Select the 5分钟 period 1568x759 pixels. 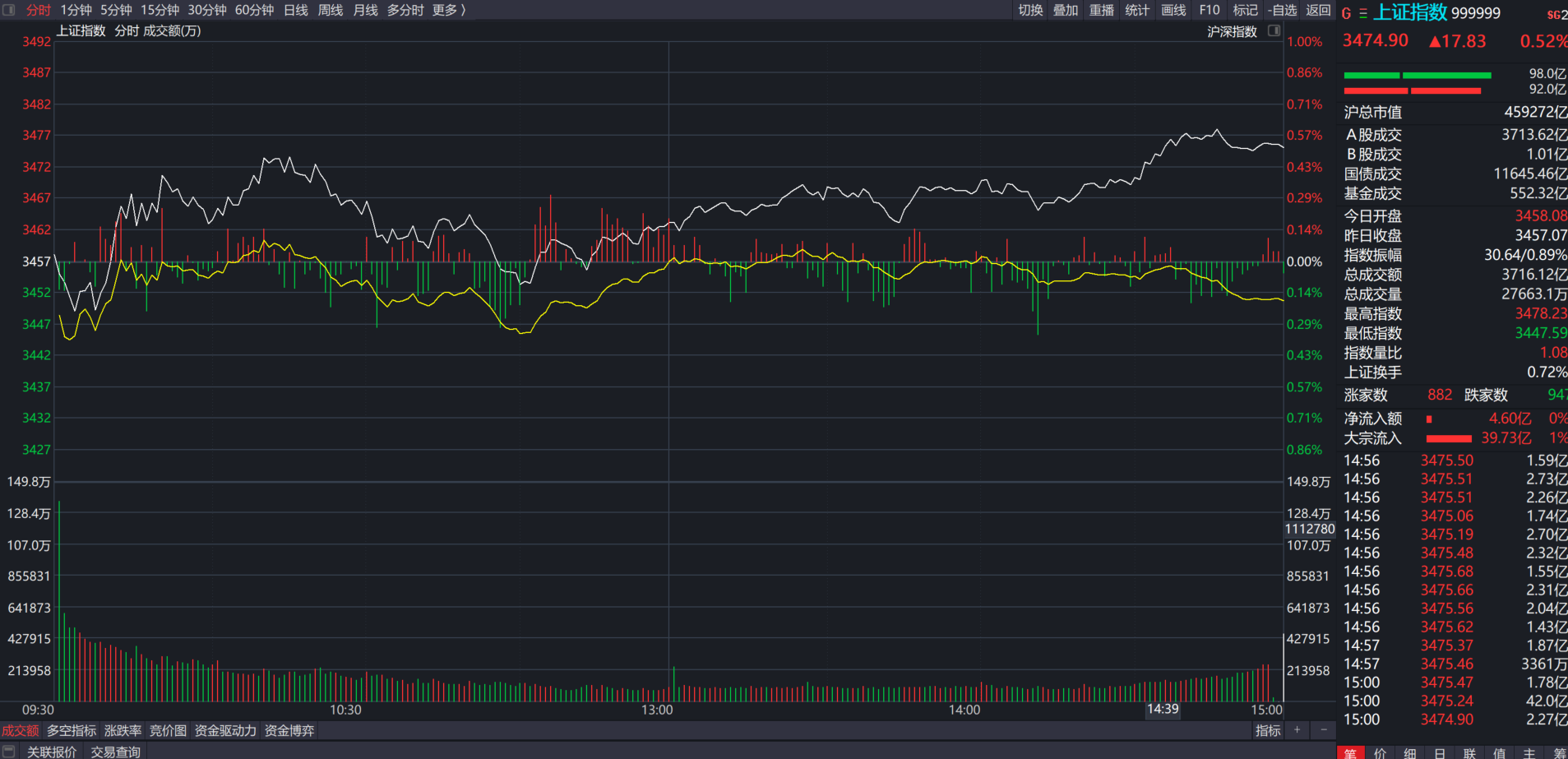coord(117,10)
